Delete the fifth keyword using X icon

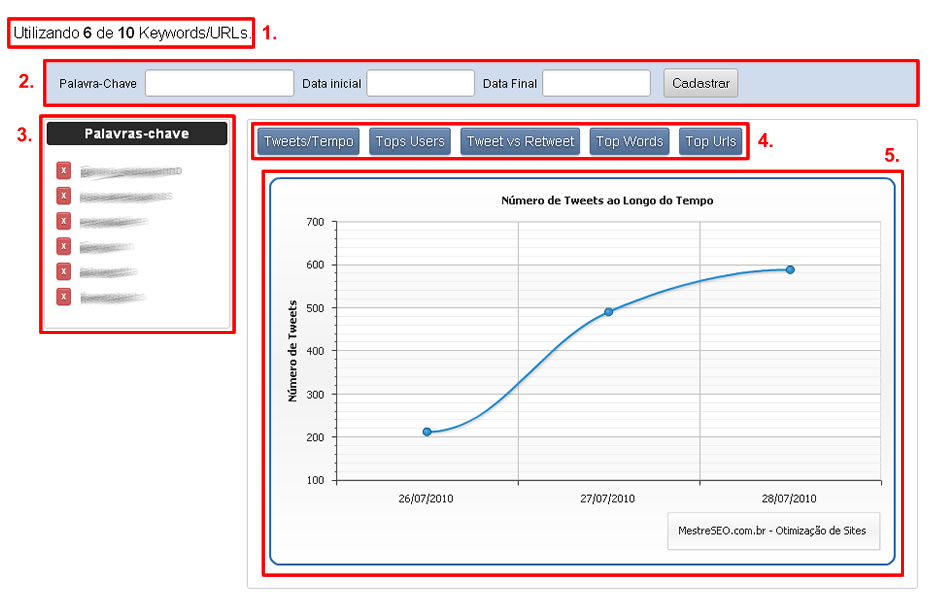pyautogui.click(x=64, y=271)
